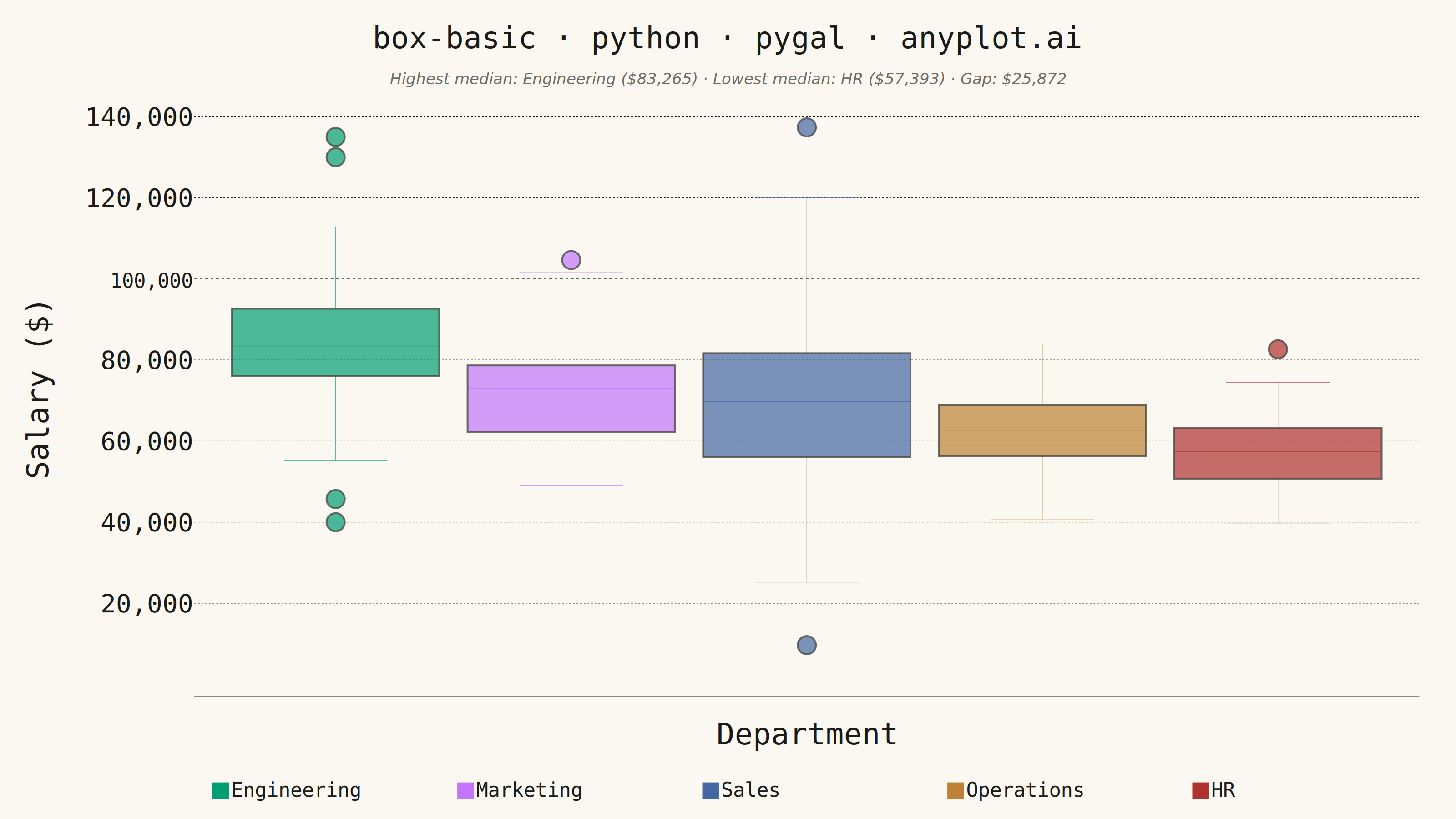Click the Marketing outlier point above whisker
Viewport: 1456px width, 819px height.
pos(571,260)
